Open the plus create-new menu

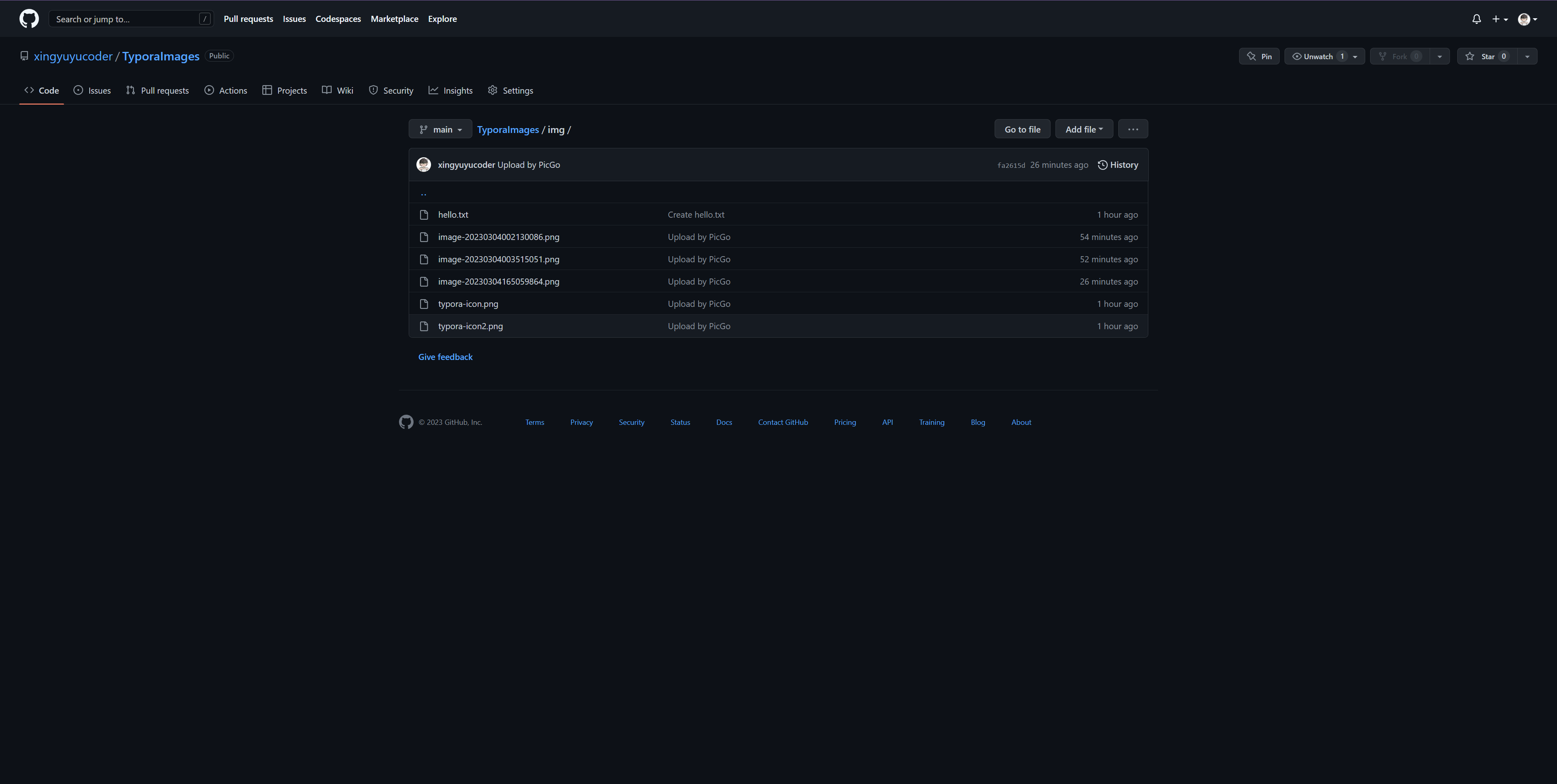1499,19
